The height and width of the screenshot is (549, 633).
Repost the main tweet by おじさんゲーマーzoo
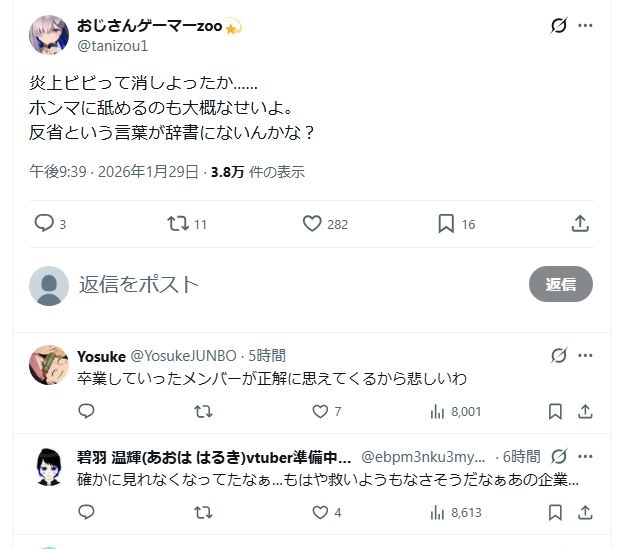pos(178,224)
